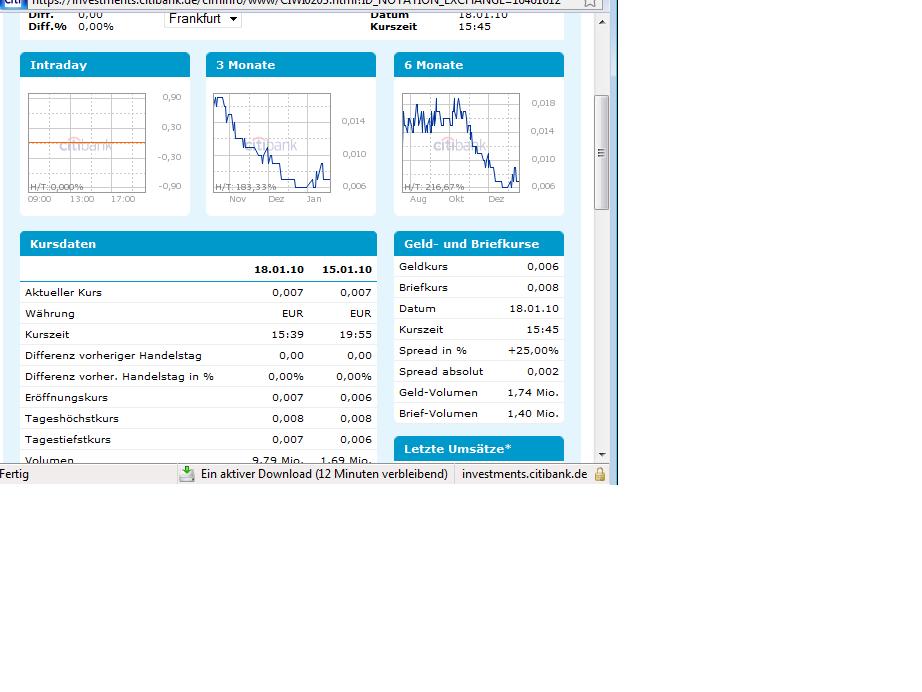This screenshot has width=922, height=692.
Task: Click Spread absolut value 0,002
Action: click(543, 372)
